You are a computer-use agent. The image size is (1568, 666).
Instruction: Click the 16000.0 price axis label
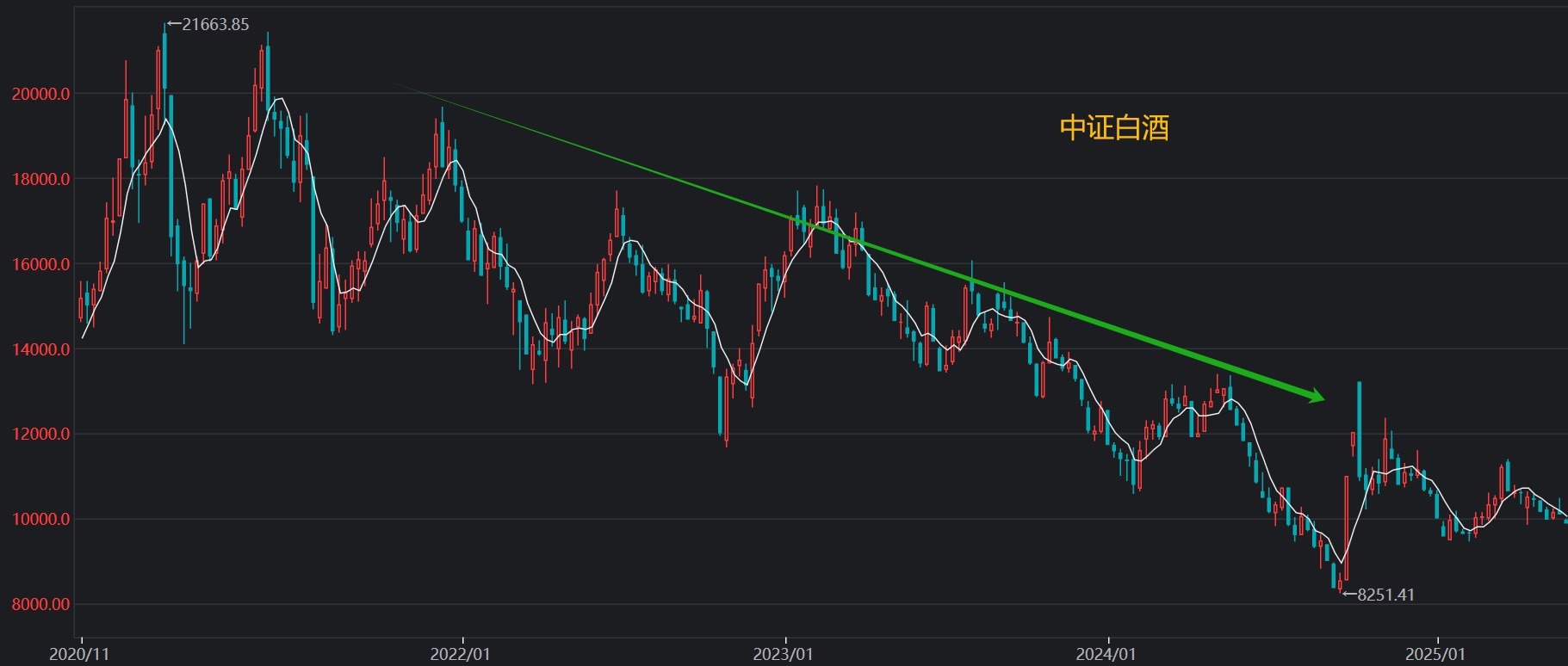coord(40,264)
